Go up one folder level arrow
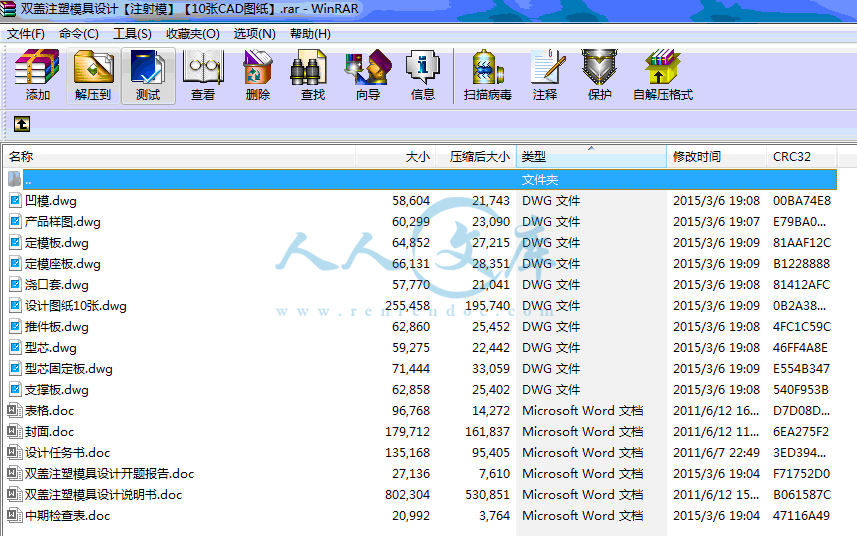The width and height of the screenshot is (857, 536). [22, 124]
